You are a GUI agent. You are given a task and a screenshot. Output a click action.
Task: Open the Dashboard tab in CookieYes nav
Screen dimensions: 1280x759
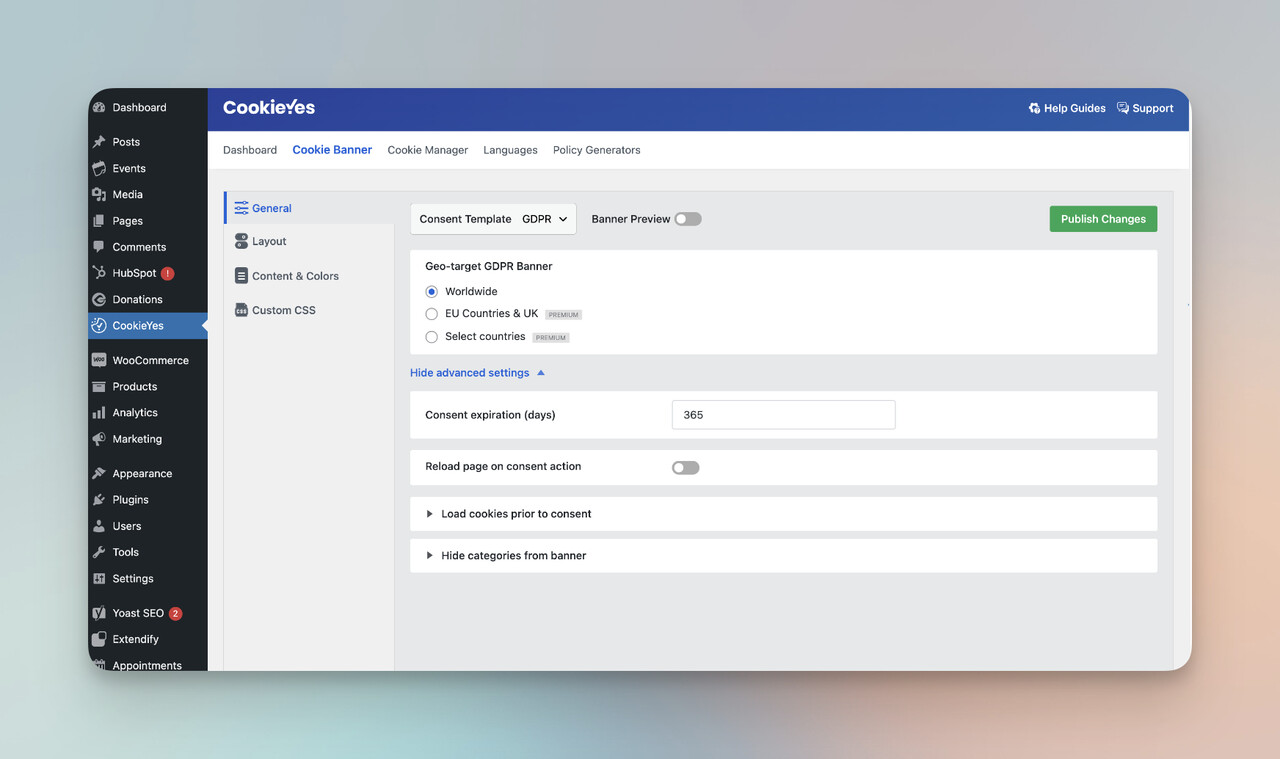point(250,150)
